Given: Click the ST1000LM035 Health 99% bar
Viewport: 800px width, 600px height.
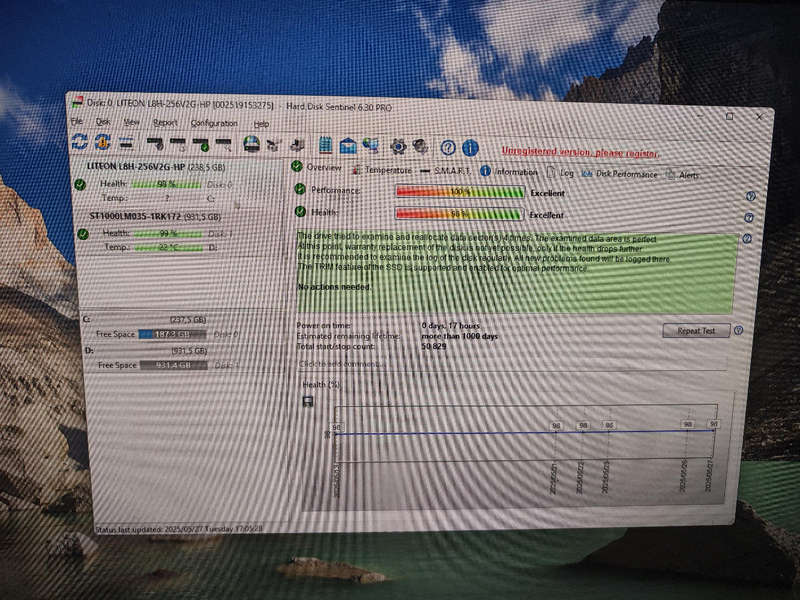Looking at the screenshot, I should coord(168,234).
